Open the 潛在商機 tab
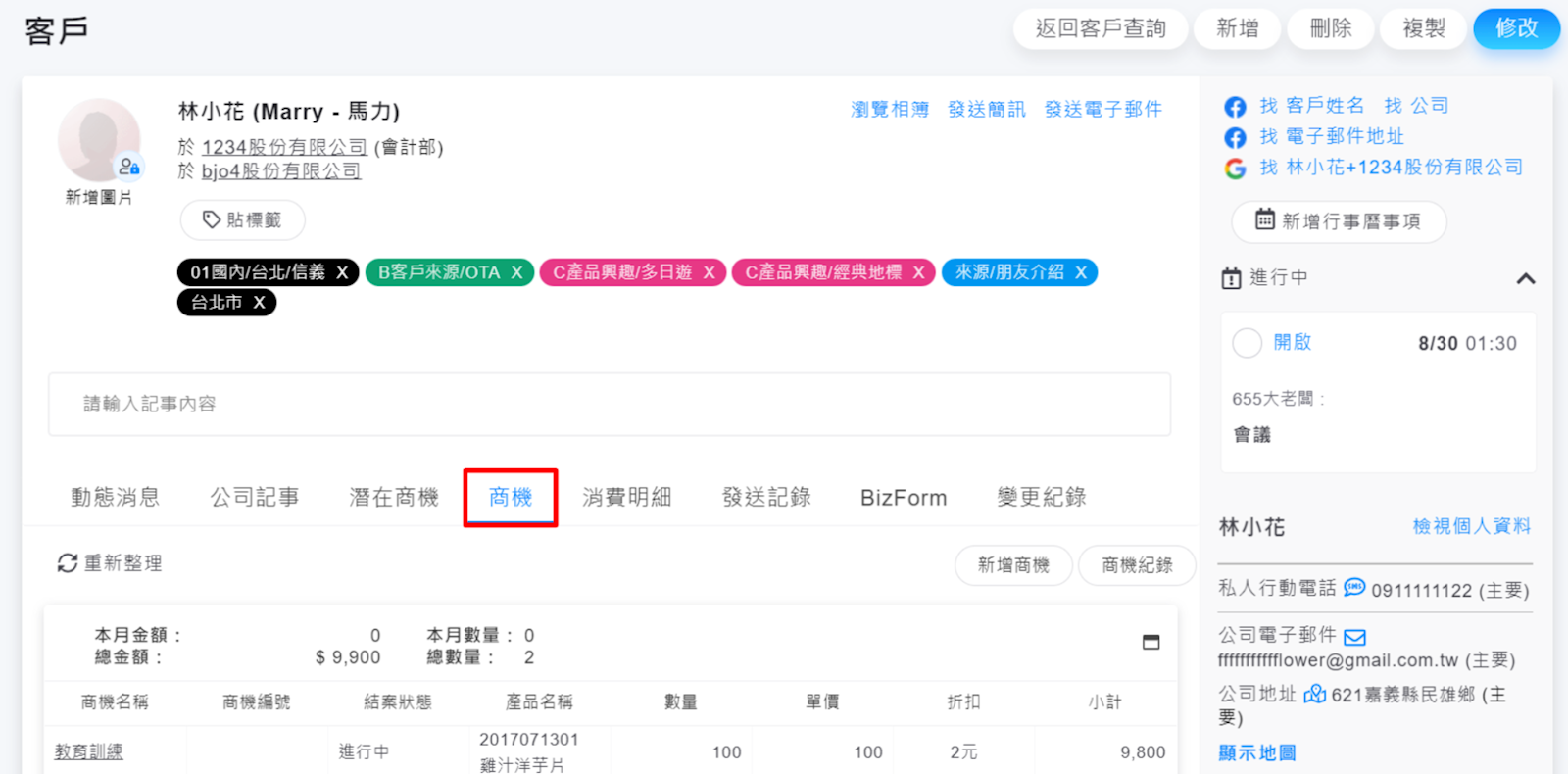The height and width of the screenshot is (774, 1568). [393, 498]
